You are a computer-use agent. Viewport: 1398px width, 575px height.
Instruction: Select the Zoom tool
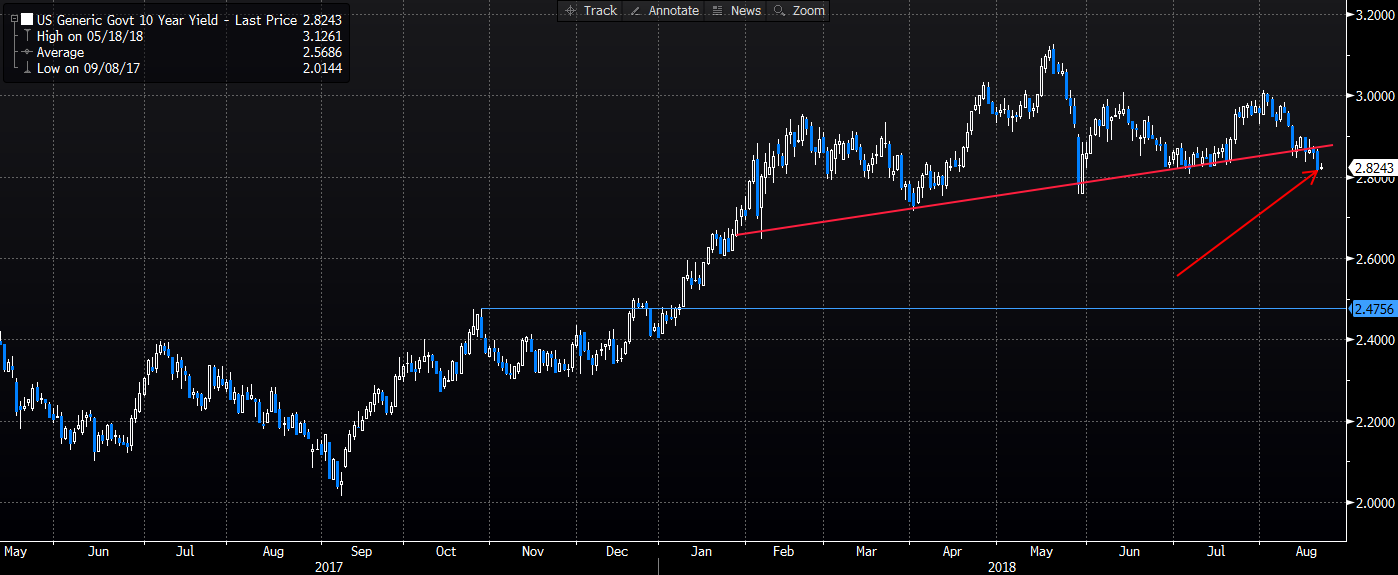[799, 10]
